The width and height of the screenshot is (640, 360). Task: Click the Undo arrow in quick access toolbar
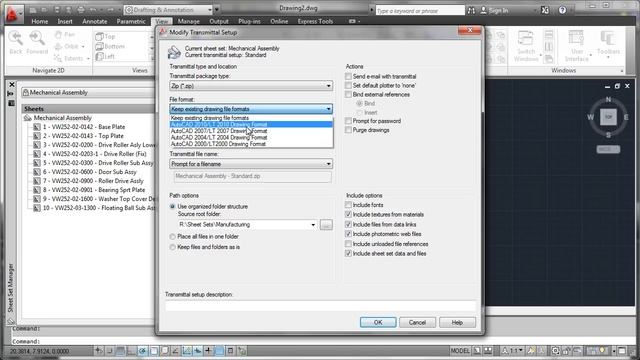[x=93, y=10]
